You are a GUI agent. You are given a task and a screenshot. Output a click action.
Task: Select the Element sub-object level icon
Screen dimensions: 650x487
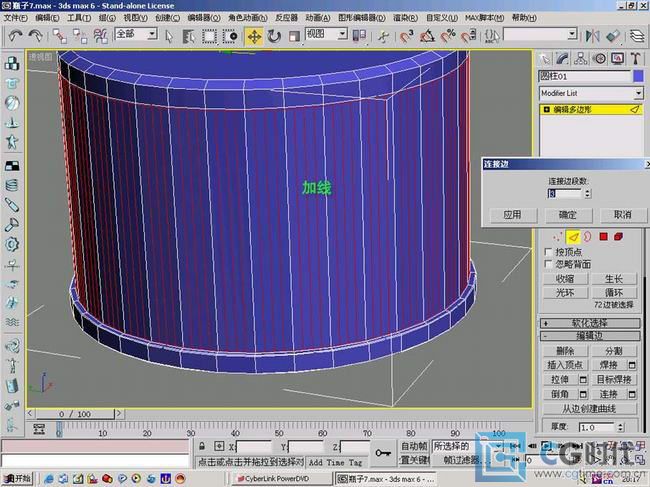click(618, 237)
